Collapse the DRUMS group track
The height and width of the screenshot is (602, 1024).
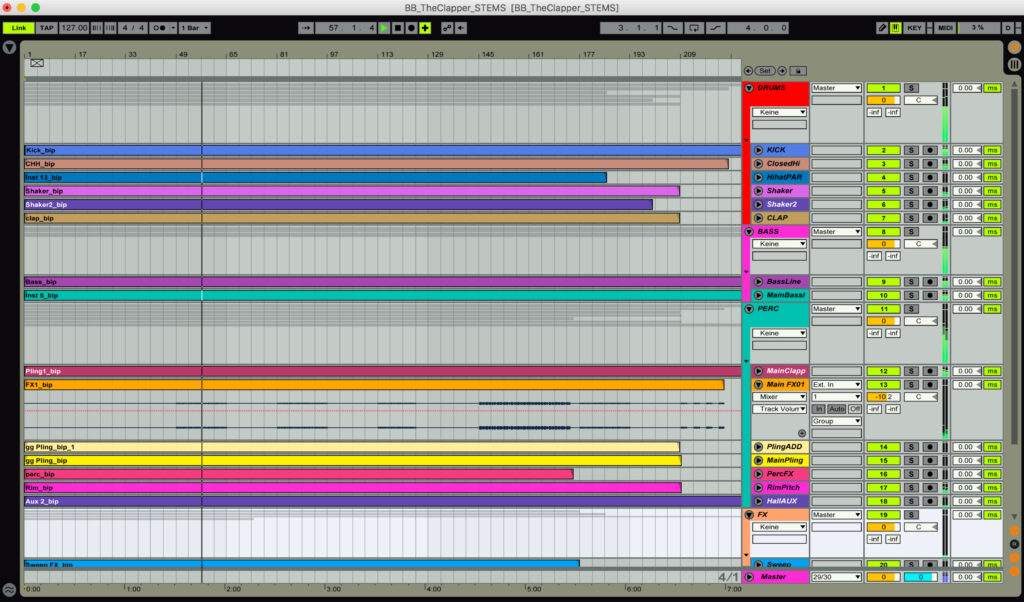coord(749,88)
